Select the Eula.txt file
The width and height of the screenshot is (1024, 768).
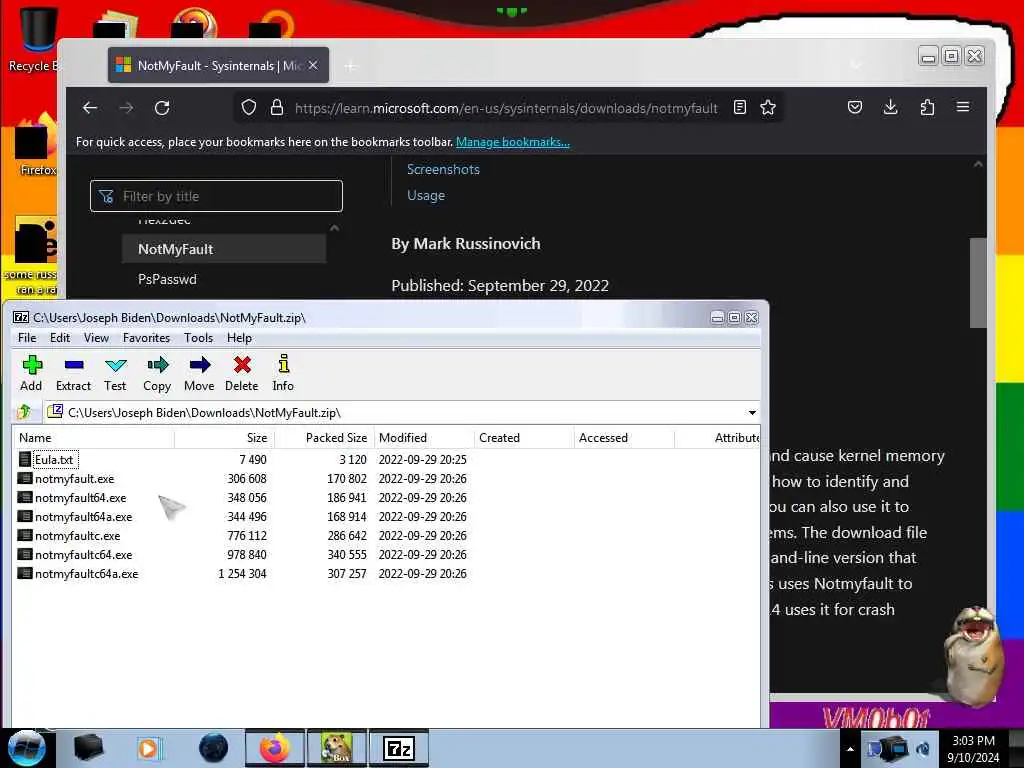point(54,460)
